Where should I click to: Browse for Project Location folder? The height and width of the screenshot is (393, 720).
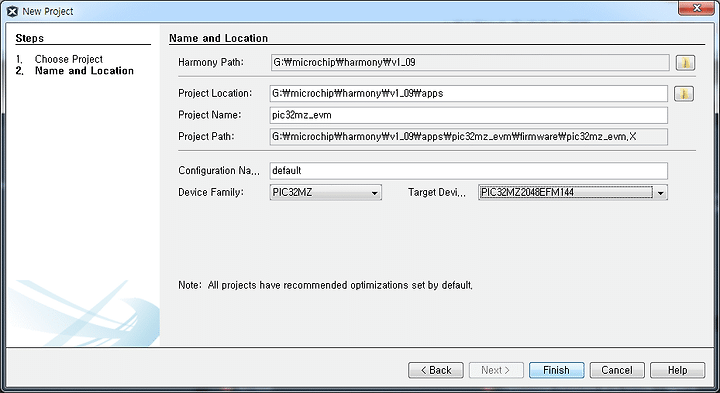[x=684, y=94]
